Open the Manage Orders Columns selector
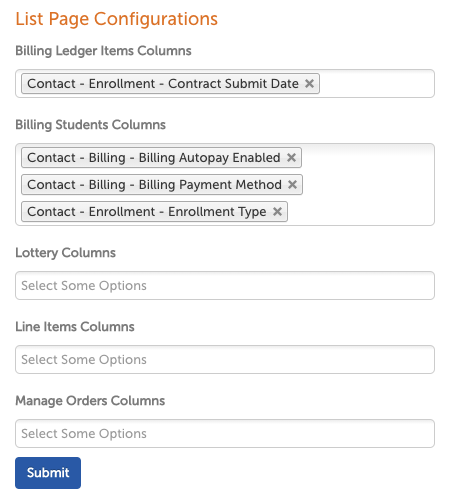460x492 pixels. pos(225,434)
